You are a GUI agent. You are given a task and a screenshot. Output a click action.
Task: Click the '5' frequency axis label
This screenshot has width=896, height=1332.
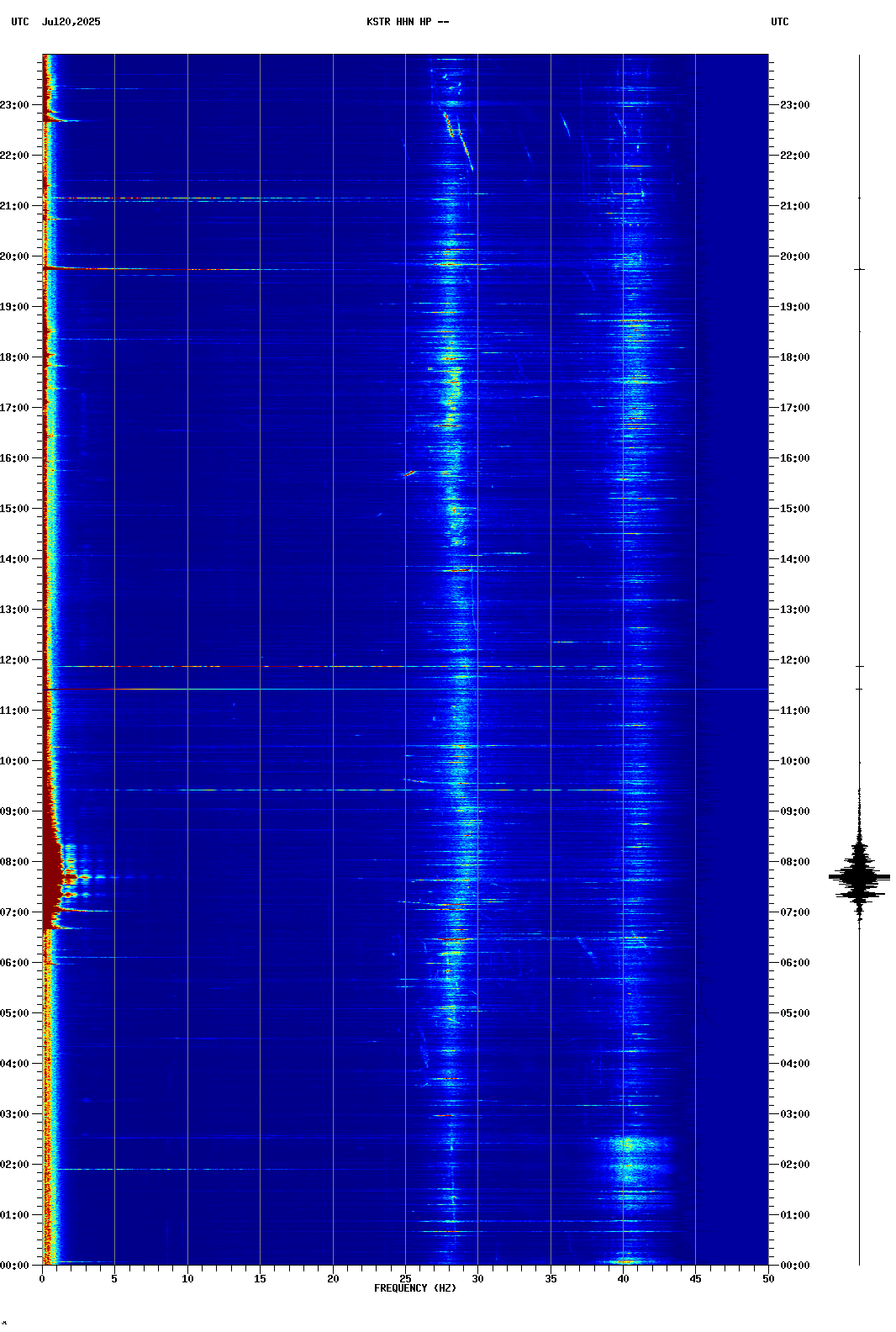(x=114, y=1279)
